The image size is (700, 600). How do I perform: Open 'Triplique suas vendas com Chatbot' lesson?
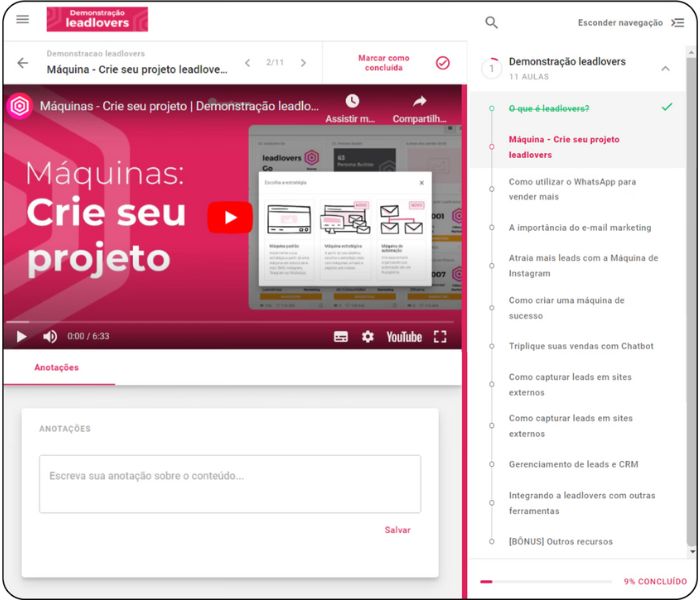[x=580, y=346]
